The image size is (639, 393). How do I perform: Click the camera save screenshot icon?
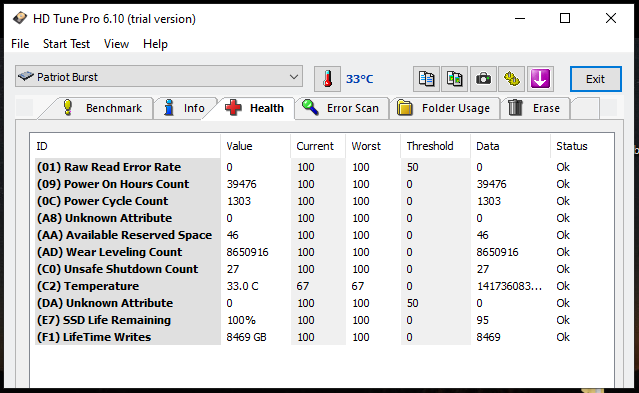point(483,79)
